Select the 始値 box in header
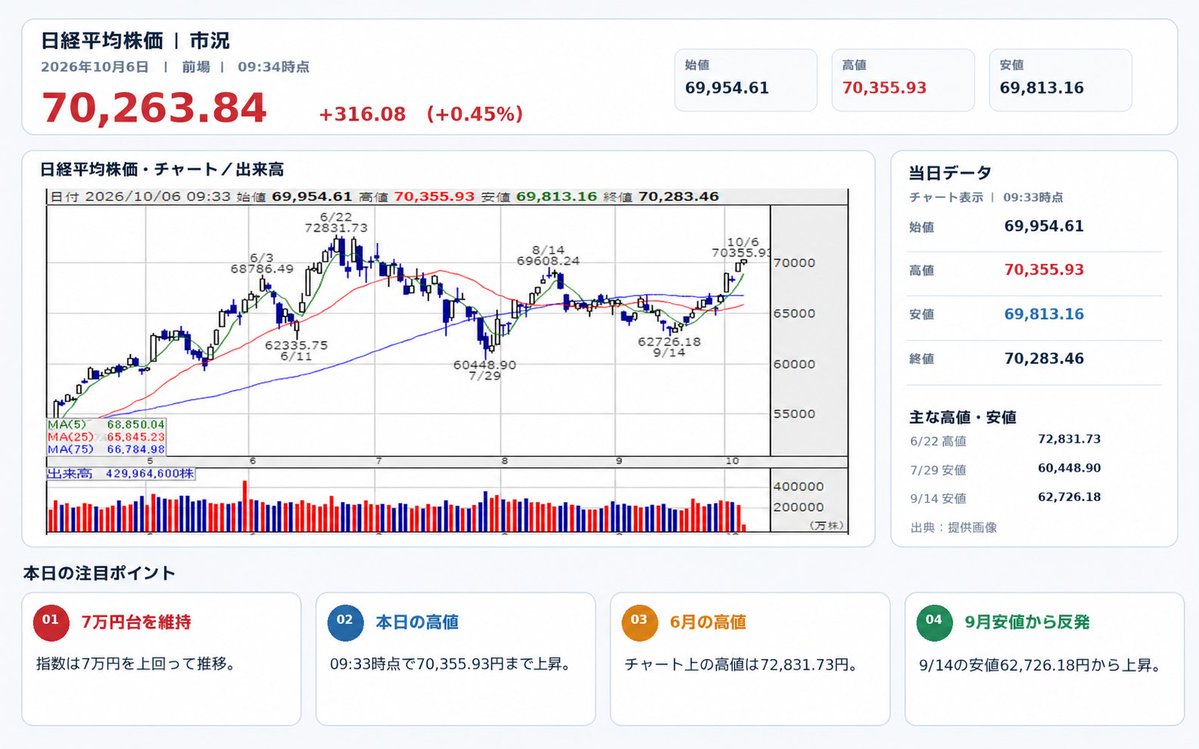This screenshot has height=749, width=1199. click(746, 79)
